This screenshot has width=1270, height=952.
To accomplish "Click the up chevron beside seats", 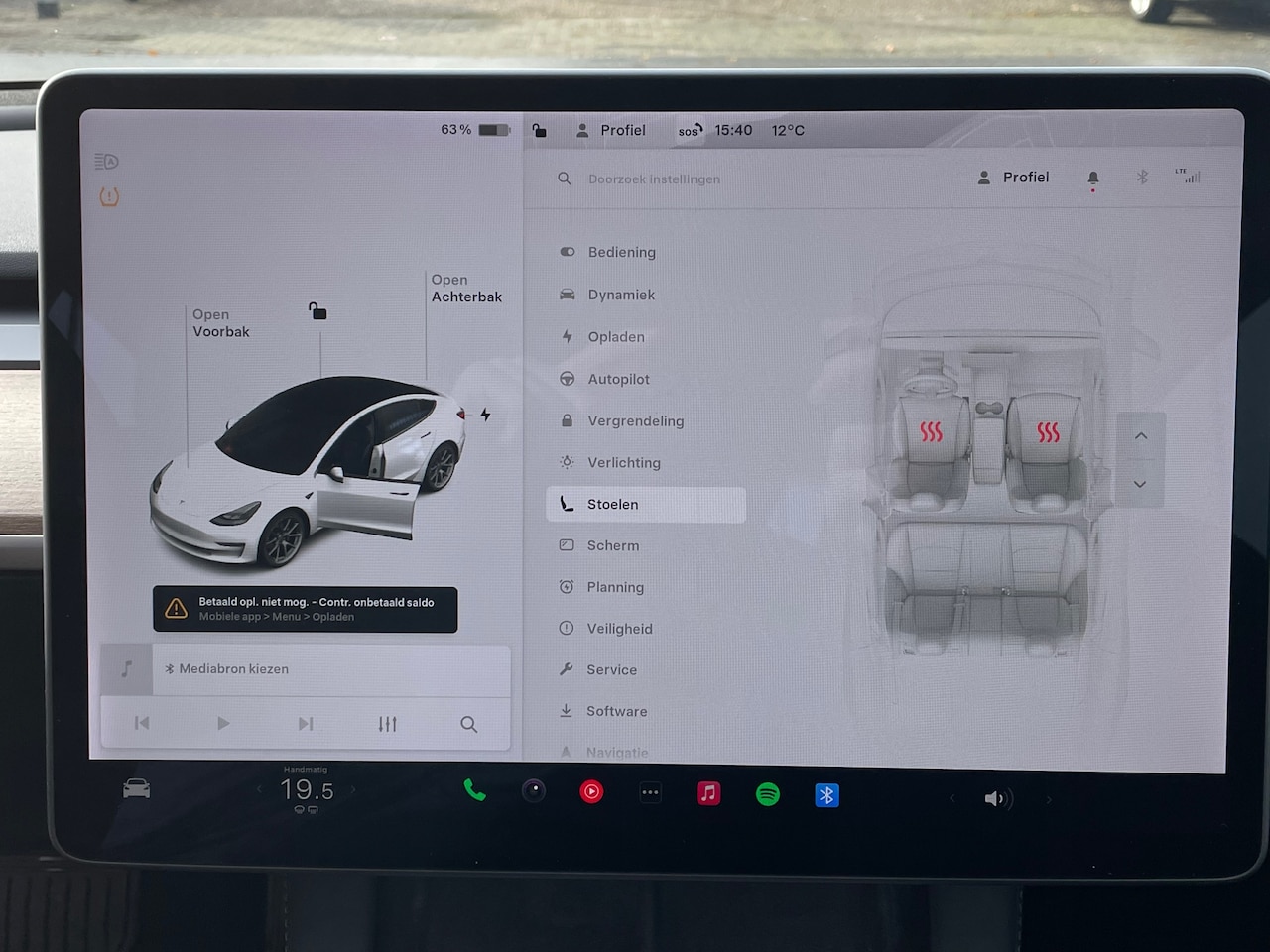I will coord(1140,436).
